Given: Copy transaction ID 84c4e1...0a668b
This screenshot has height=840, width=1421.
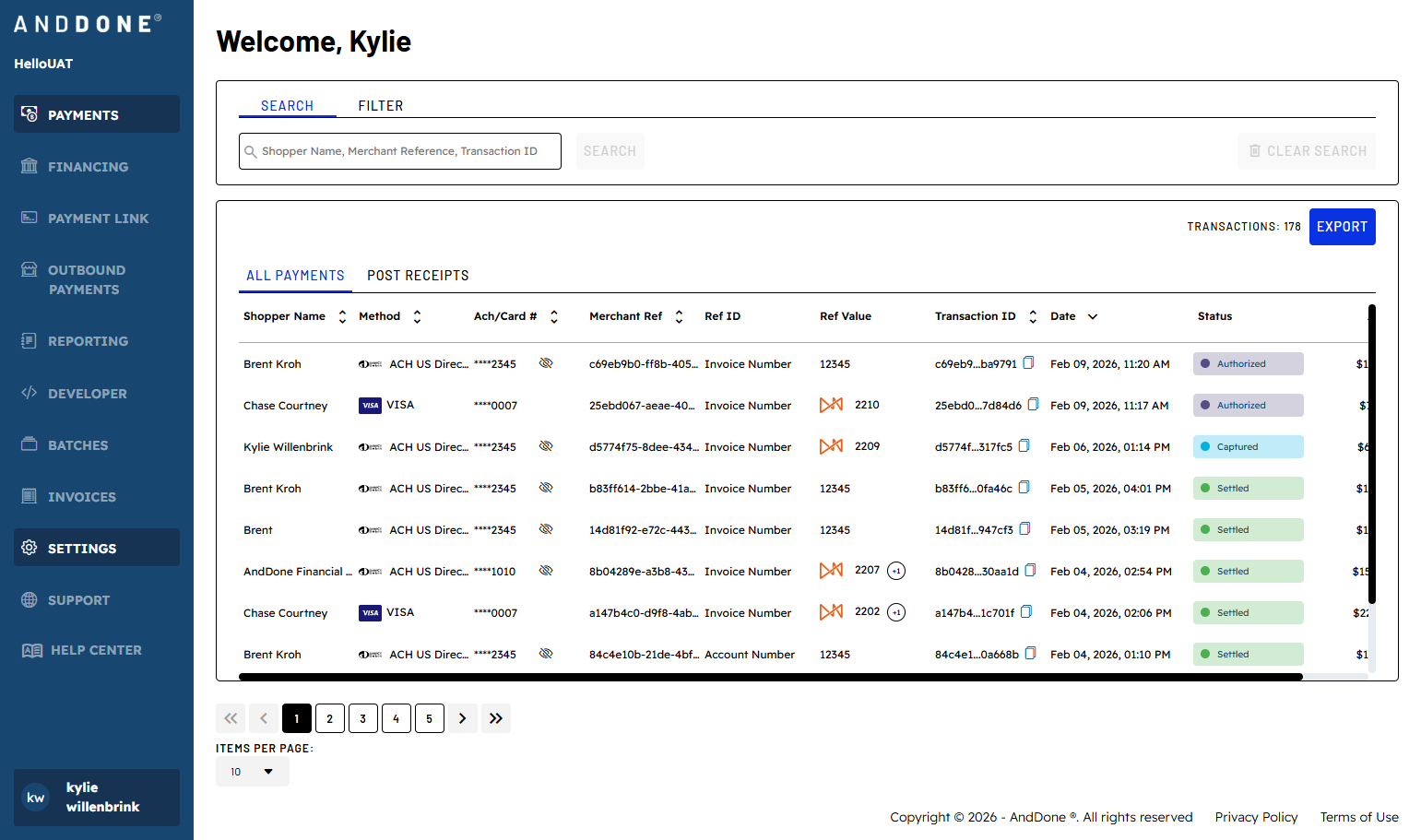Looking at the screenshot, I should (x=1031, y=654).
